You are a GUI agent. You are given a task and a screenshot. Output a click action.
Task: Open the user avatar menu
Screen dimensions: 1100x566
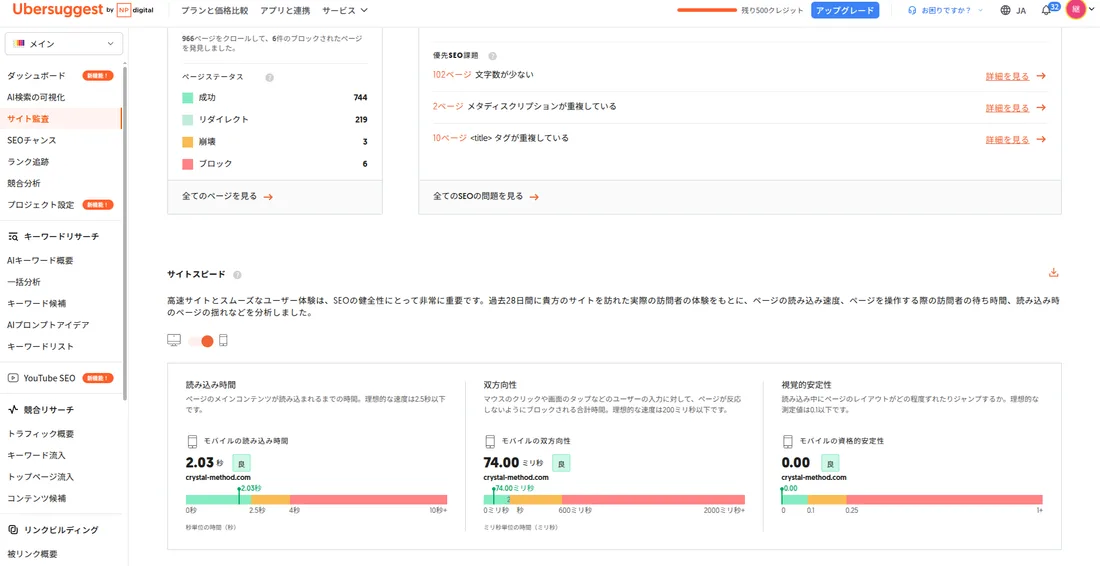pos(1075,10)
